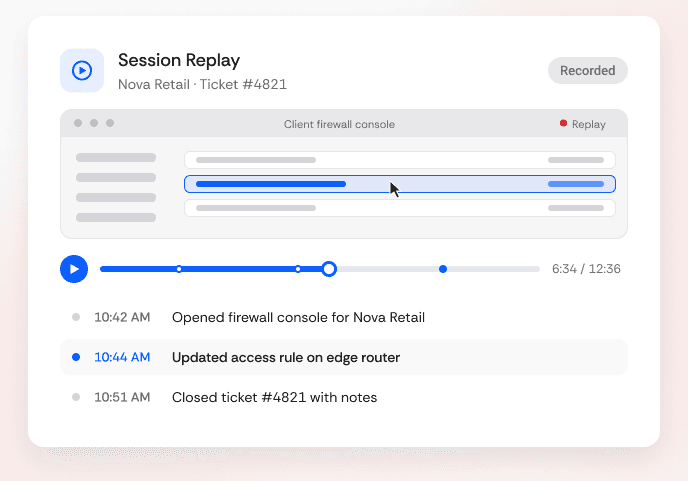Click the Nova Retail · Ticket #4821 subtitle
The image size is (688, 481).
click(202, 84)
